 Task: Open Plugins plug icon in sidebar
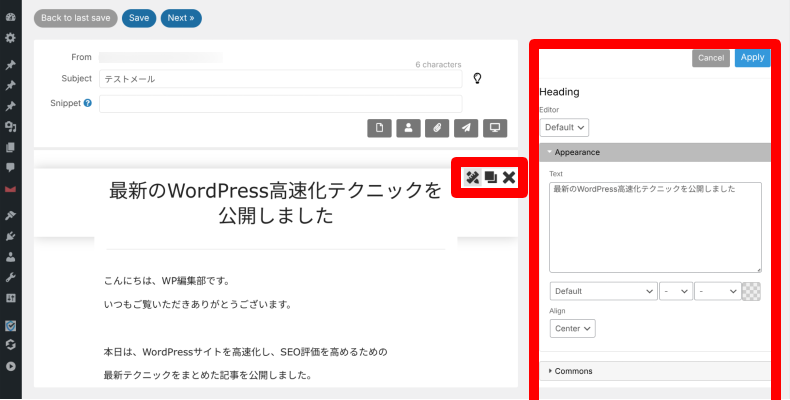point(11,236)
